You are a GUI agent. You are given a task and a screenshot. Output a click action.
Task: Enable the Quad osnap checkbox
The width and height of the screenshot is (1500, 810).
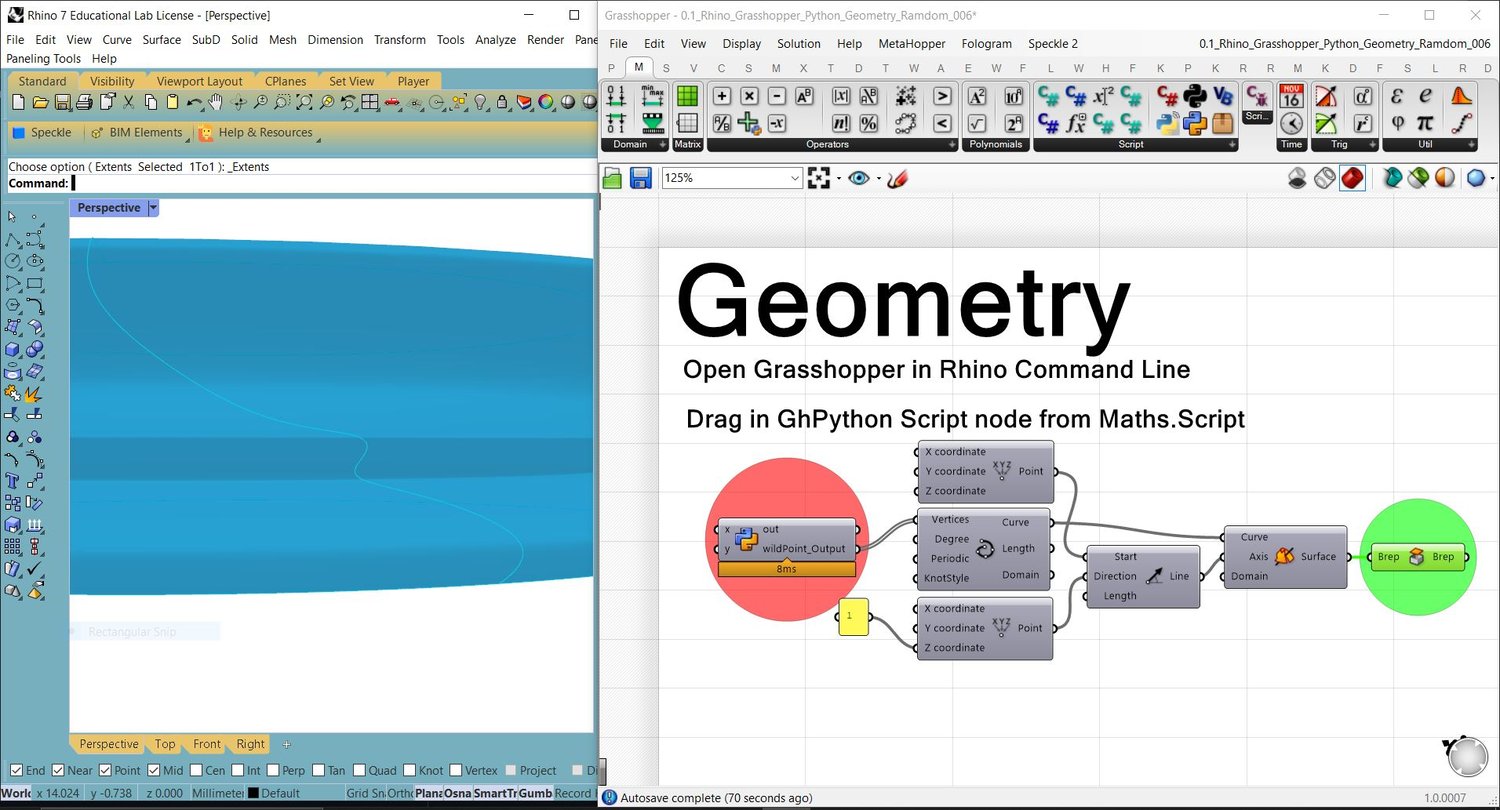tap(359, 771)
